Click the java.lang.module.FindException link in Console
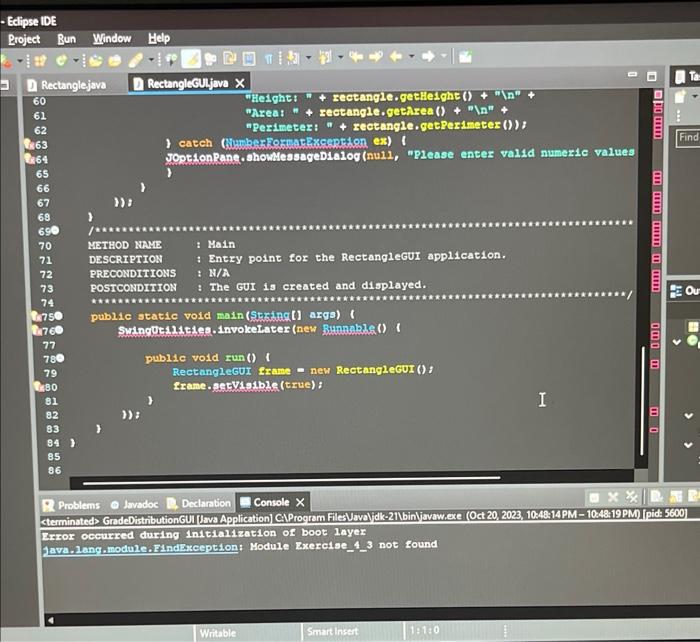The width and height of the screenshot is (700, 642). (x=140, y=548)
